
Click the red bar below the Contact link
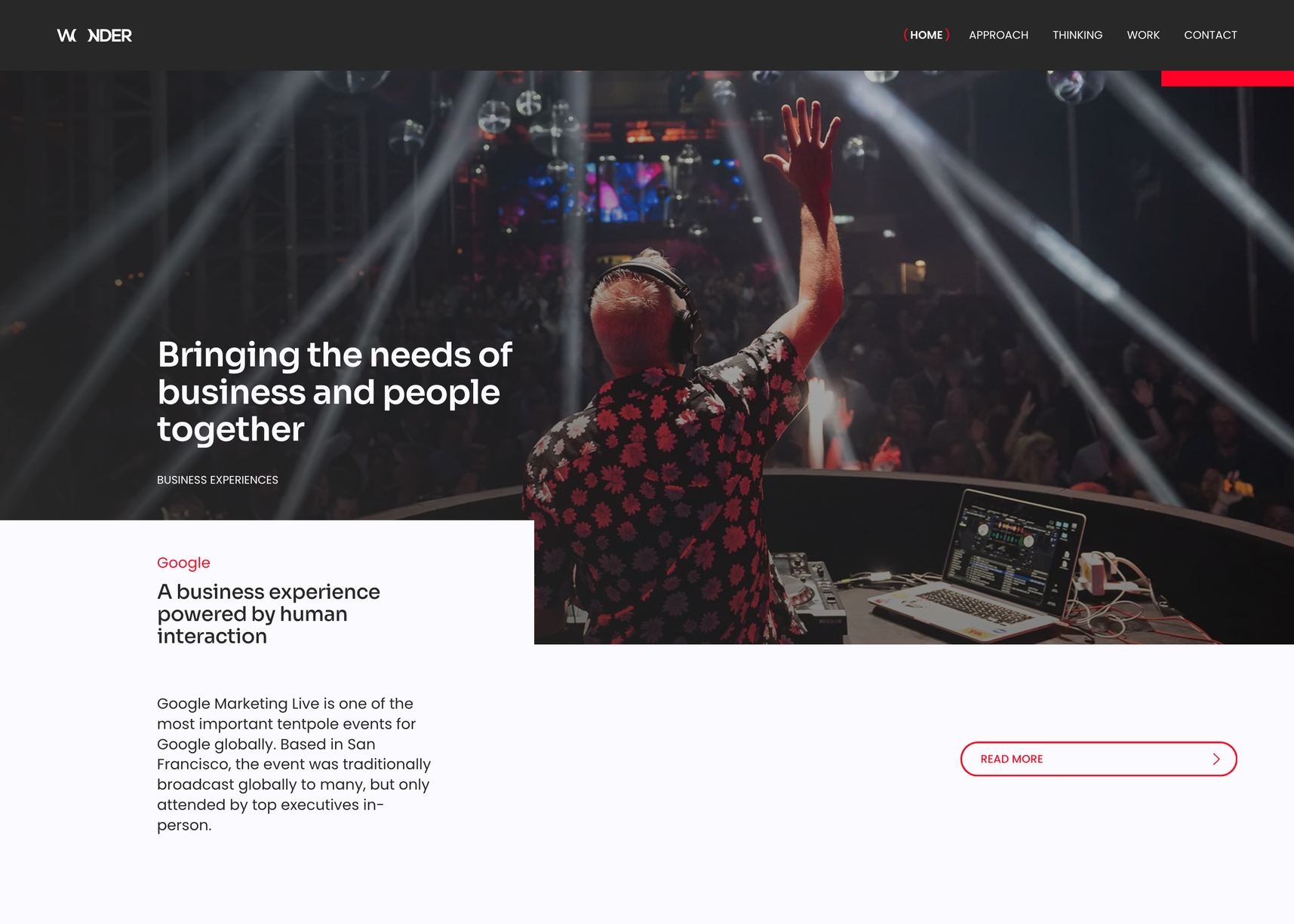click(x=1227, y=78)
